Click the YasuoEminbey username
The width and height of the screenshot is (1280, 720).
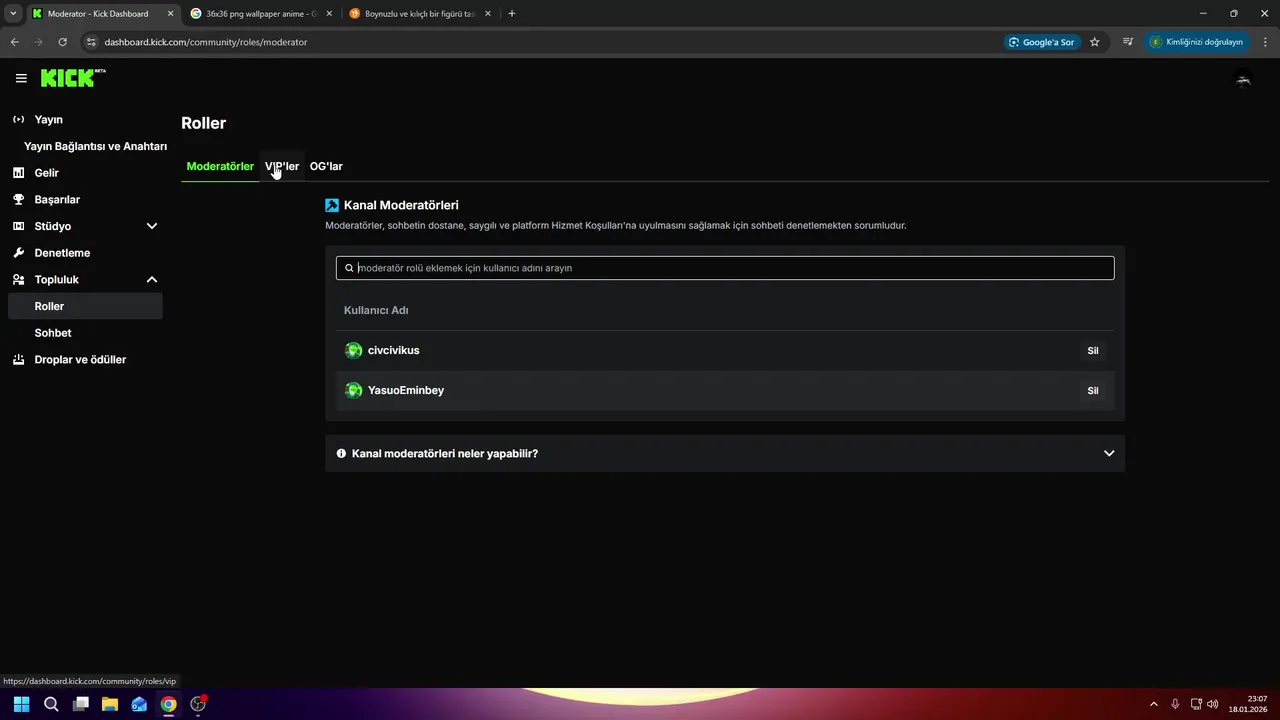click(x=406, y=390)
